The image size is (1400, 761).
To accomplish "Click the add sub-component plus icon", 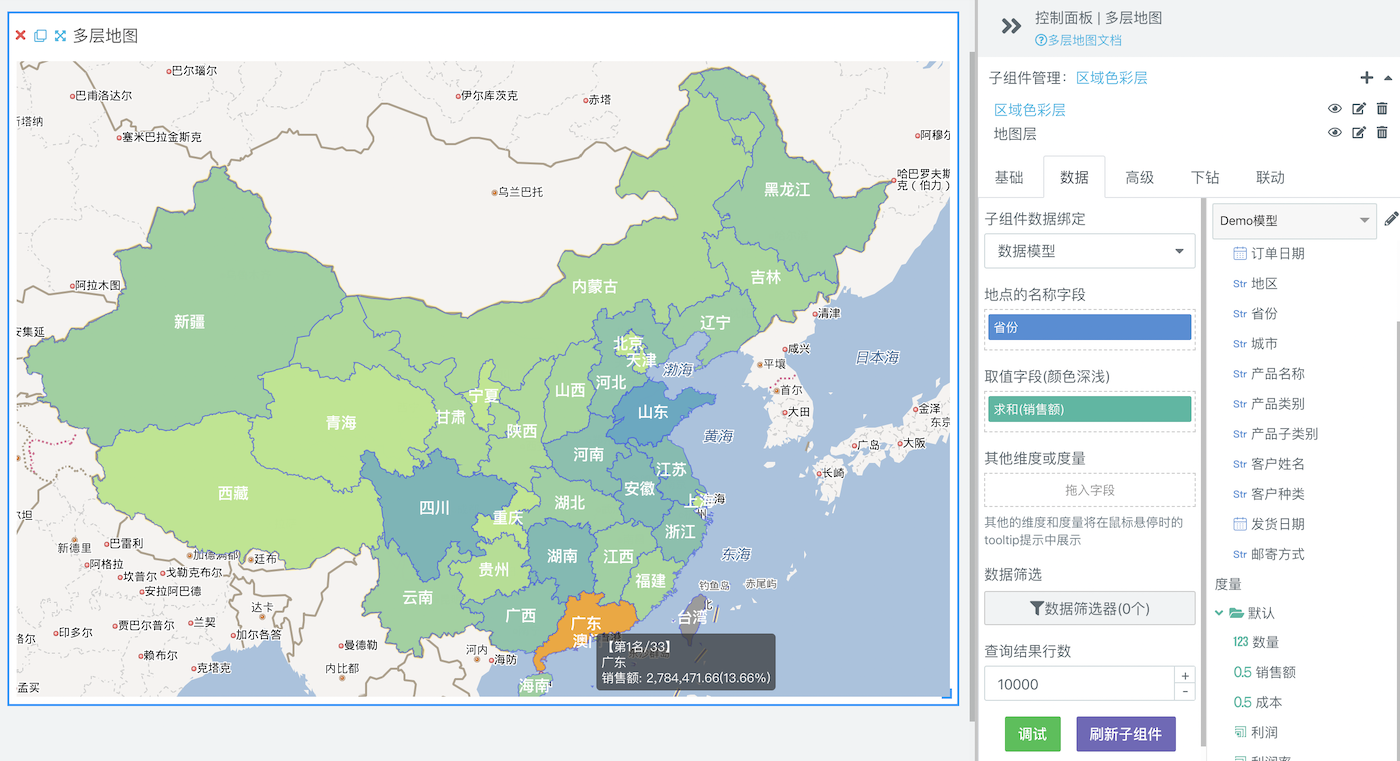I will pyautogui.click(x=1367, y=78).
